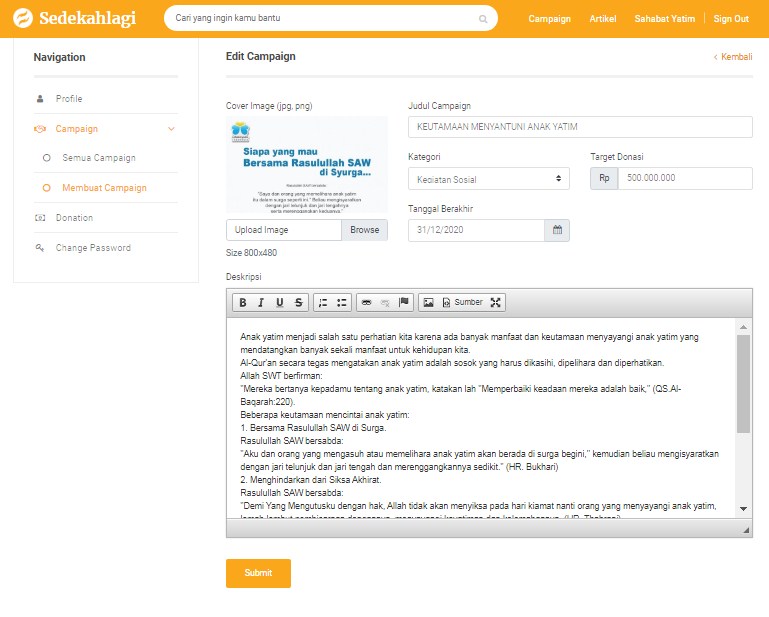The image size is (769, 617).
Task: Click 'Beberapa keutamaan mencintai anak yatim:'
Action: (325, 415)
